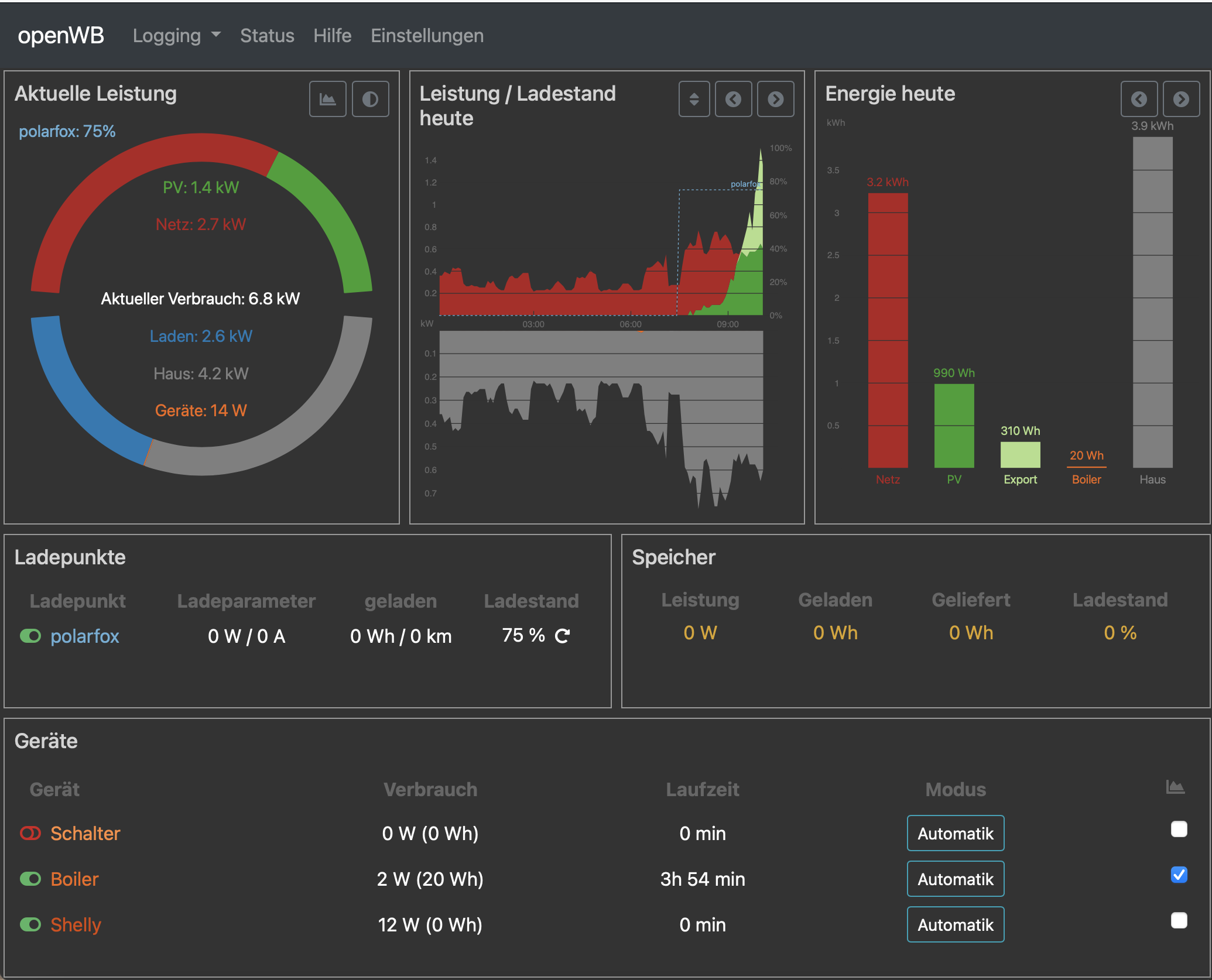Image resolution: width=1212 pixels, height=980 pixels.
Task: Open the Status menu item
Action: [x=267, y=36]
